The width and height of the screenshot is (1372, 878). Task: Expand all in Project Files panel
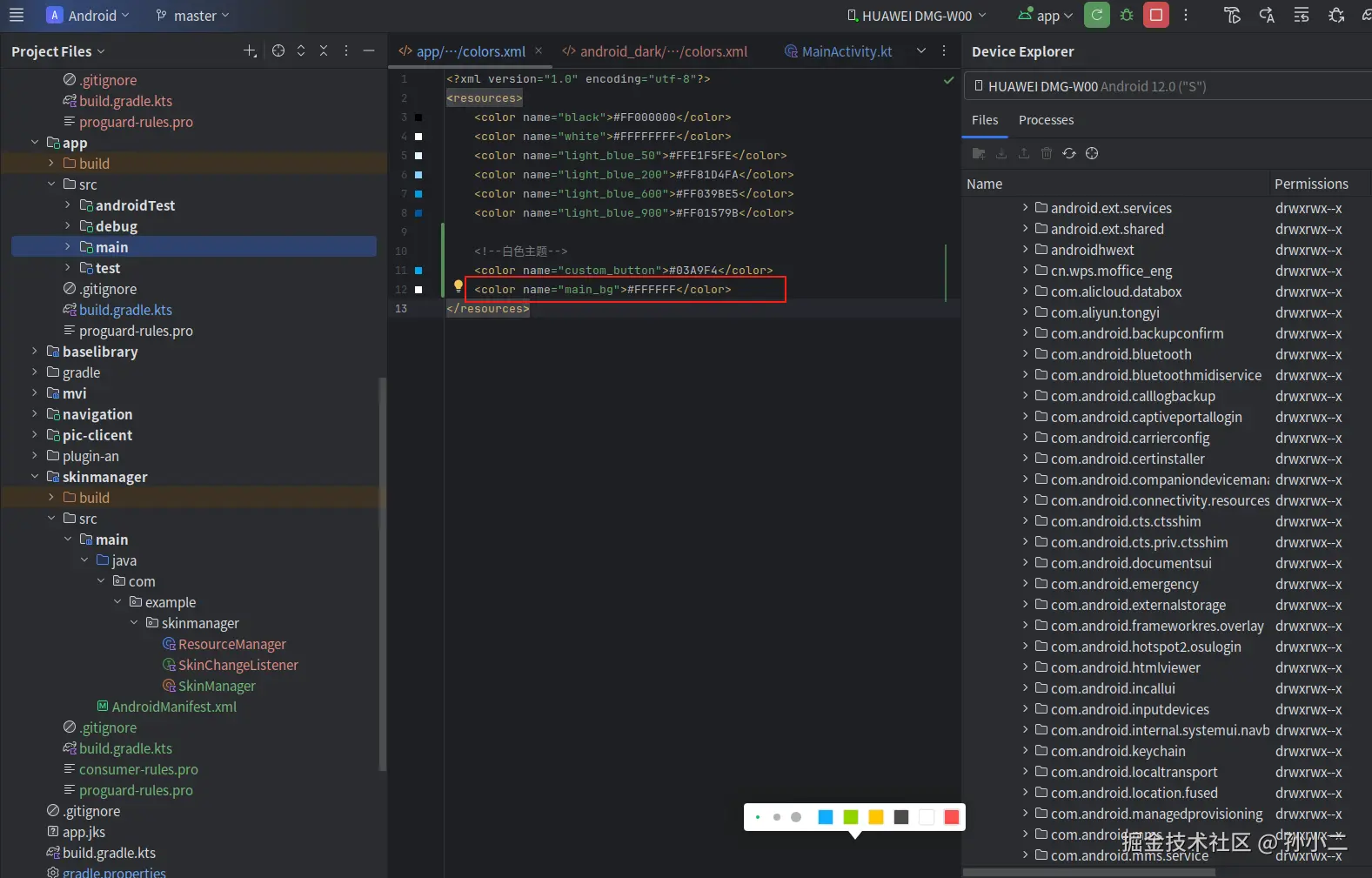301,50
